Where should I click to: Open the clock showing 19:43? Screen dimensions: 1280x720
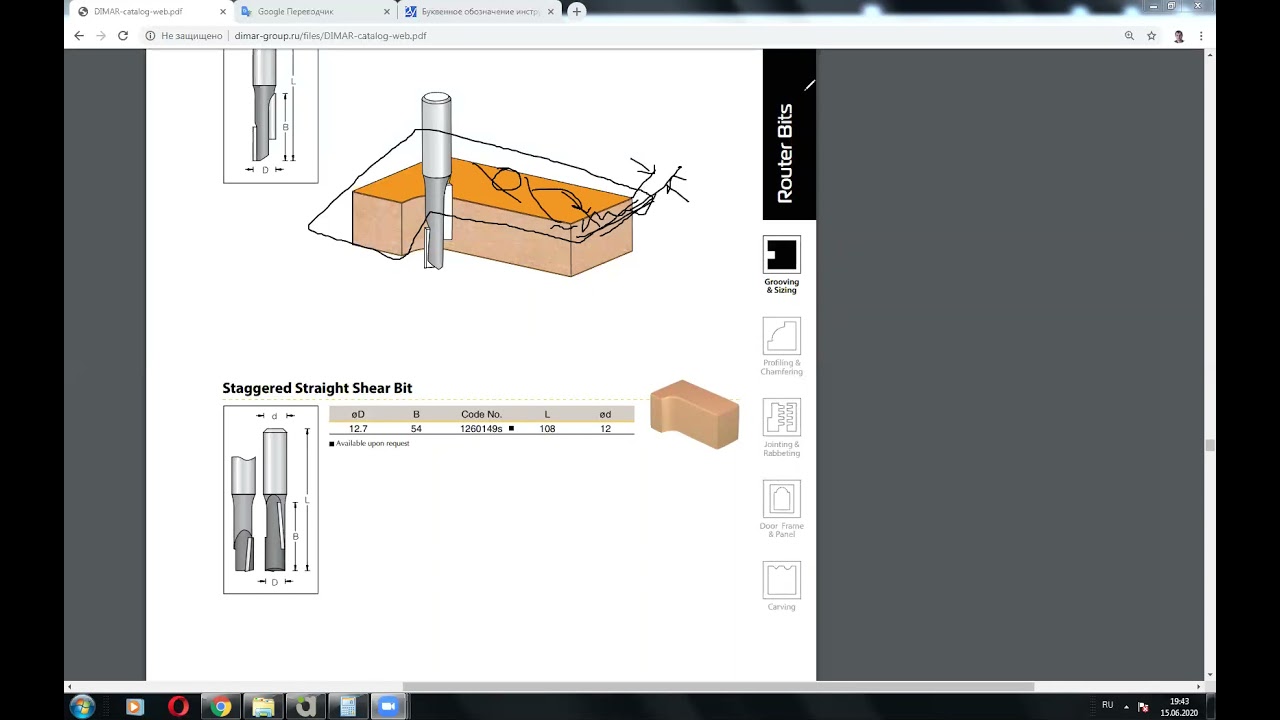tap(1179, 707)
